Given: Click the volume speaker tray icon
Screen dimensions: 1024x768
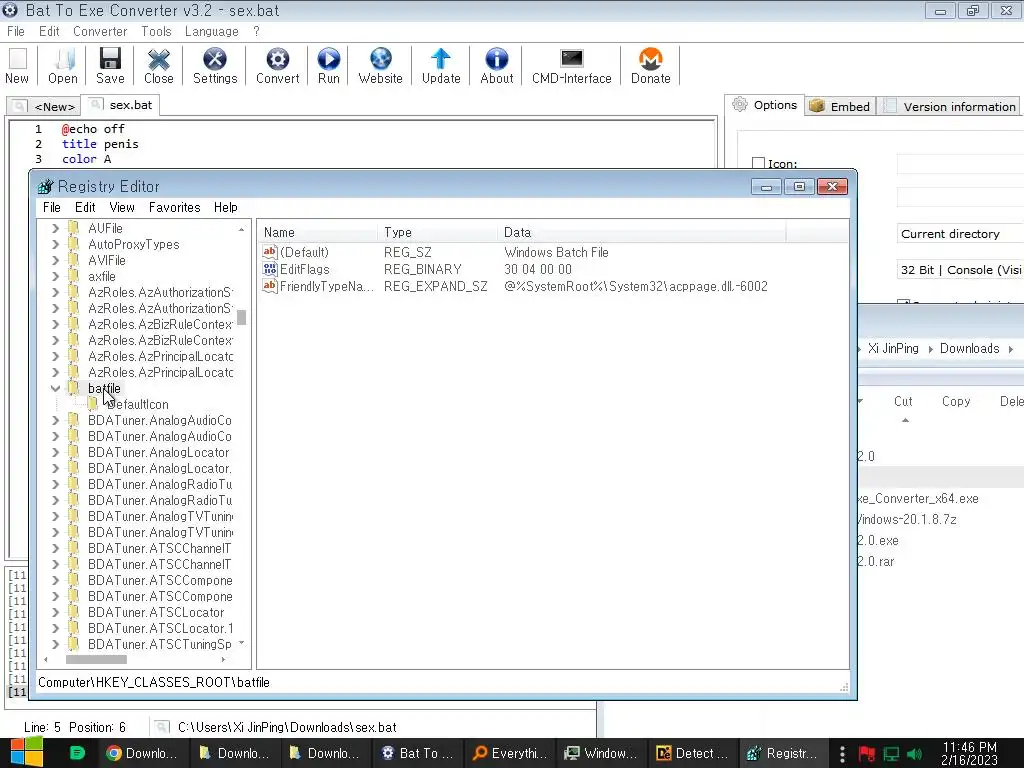Looking at the screenshot, I should pos(915,754).
